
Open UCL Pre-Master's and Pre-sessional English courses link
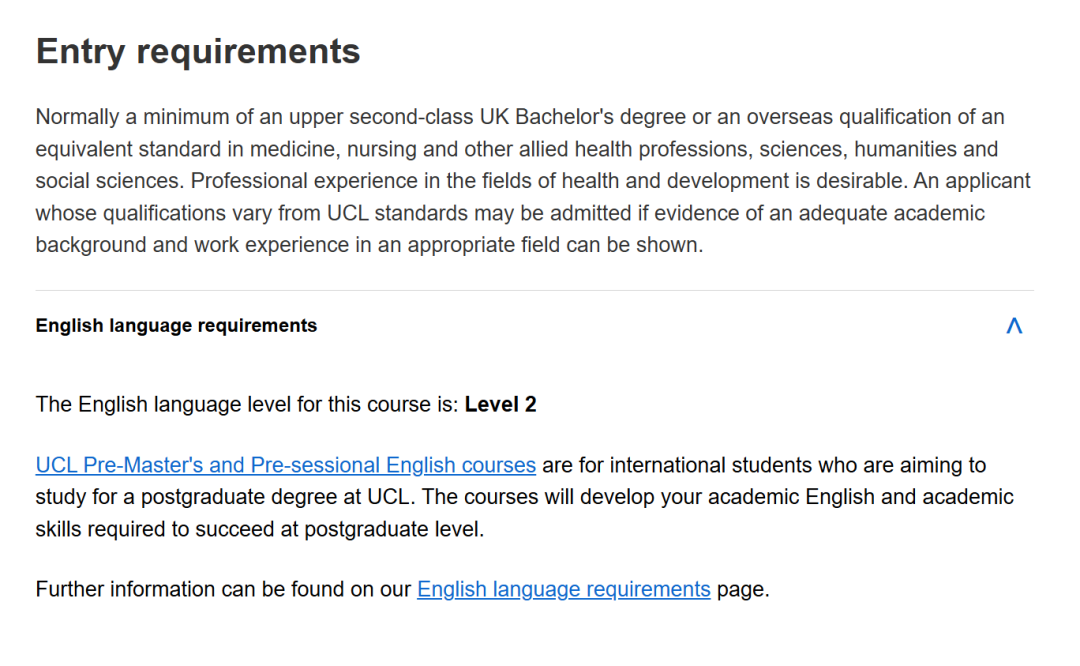pos(285,465)
